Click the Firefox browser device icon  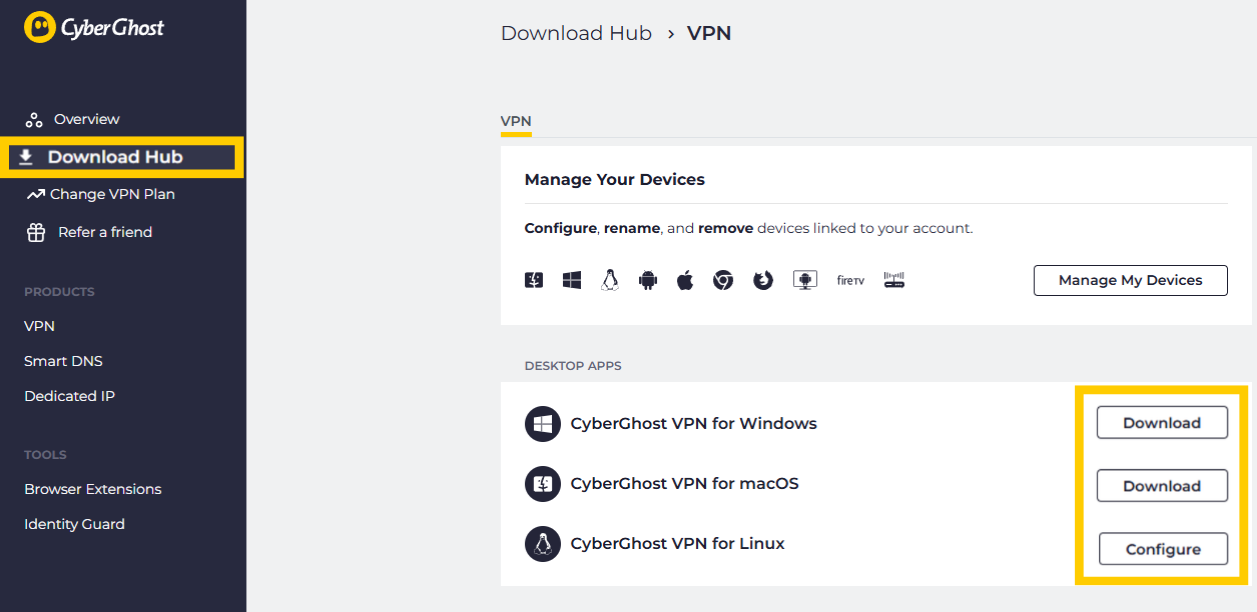(763, 280)
